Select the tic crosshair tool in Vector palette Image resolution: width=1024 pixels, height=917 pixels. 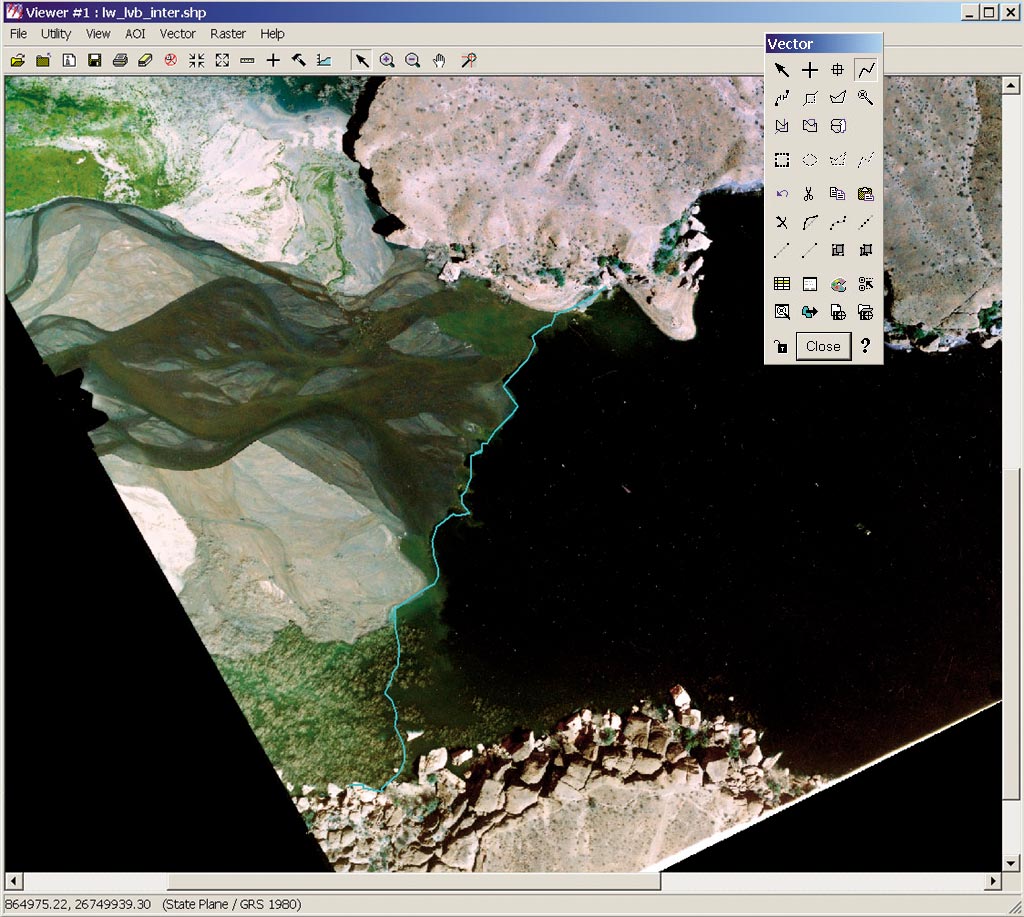[837, 70]
